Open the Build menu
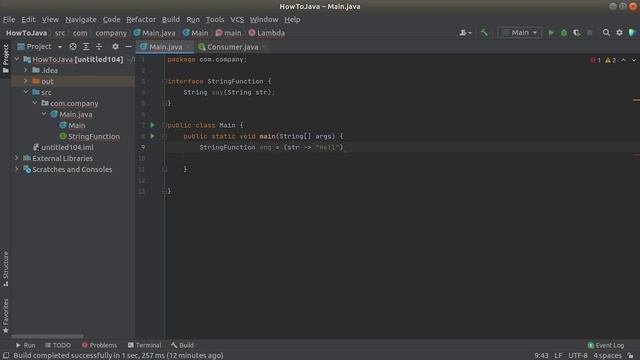 tap(171, 19)
